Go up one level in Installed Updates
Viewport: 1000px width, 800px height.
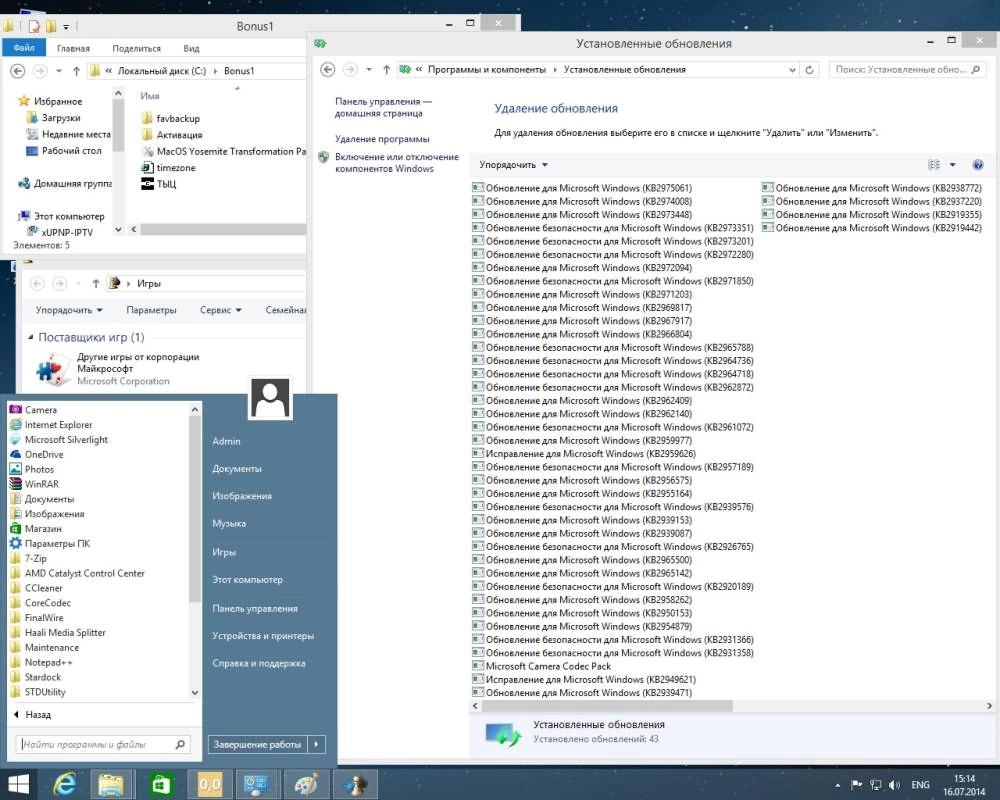click(386, 70)
